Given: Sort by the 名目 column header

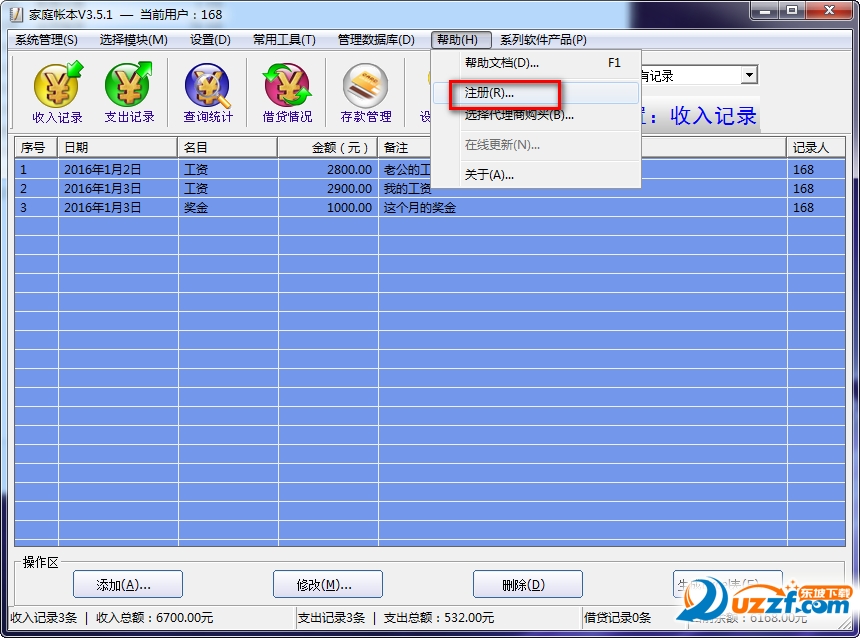Looking at the screenshot, I should [228, 148].
